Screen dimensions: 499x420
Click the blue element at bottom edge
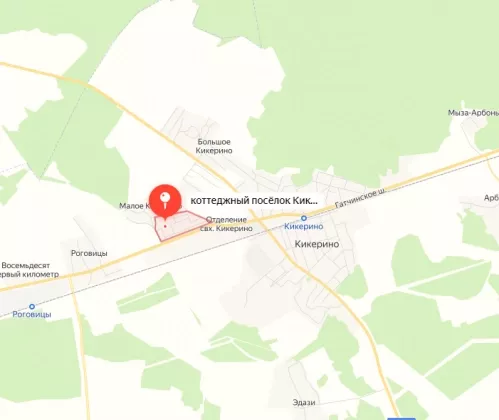click(401, 418)
